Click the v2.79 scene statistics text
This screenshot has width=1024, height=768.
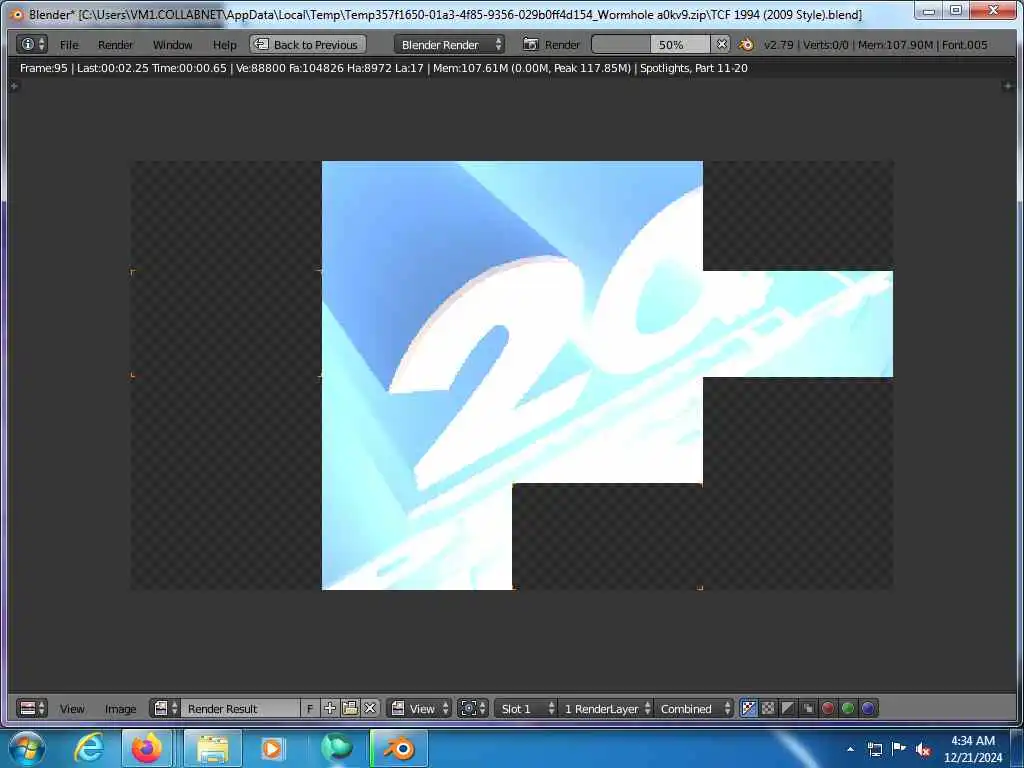875,44
